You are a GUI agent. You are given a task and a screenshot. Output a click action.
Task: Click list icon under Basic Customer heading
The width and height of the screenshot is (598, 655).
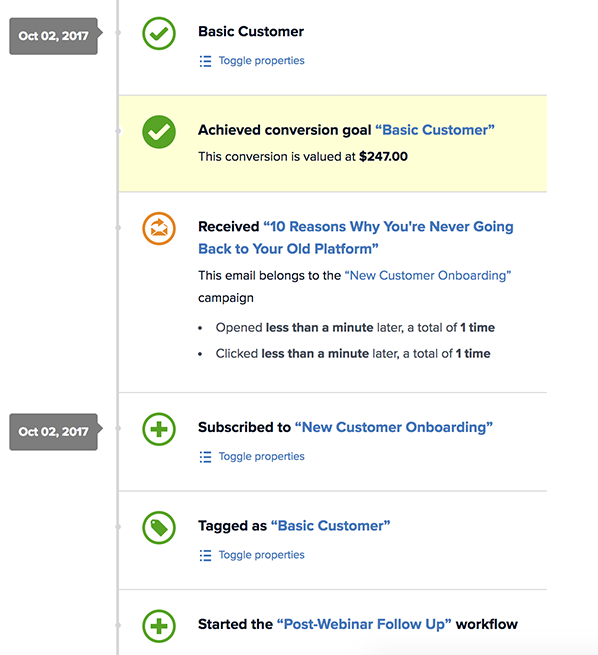205,61
